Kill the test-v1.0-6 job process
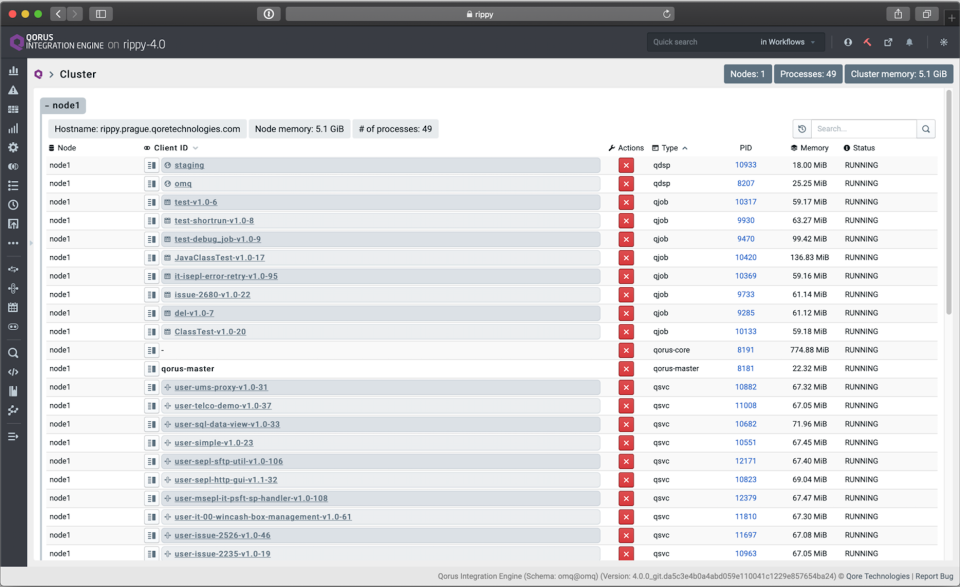960x587 pixels. tap(626, 202)
